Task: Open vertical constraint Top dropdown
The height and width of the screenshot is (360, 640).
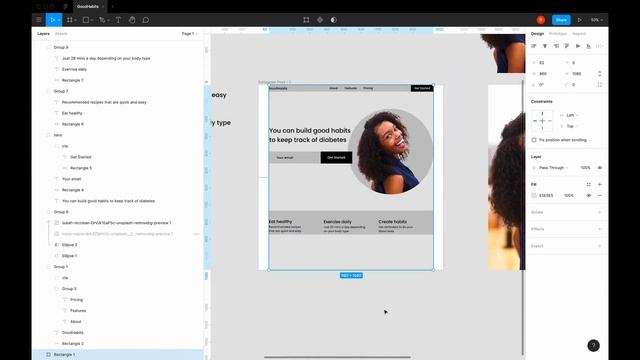Action: coord(570,126)
